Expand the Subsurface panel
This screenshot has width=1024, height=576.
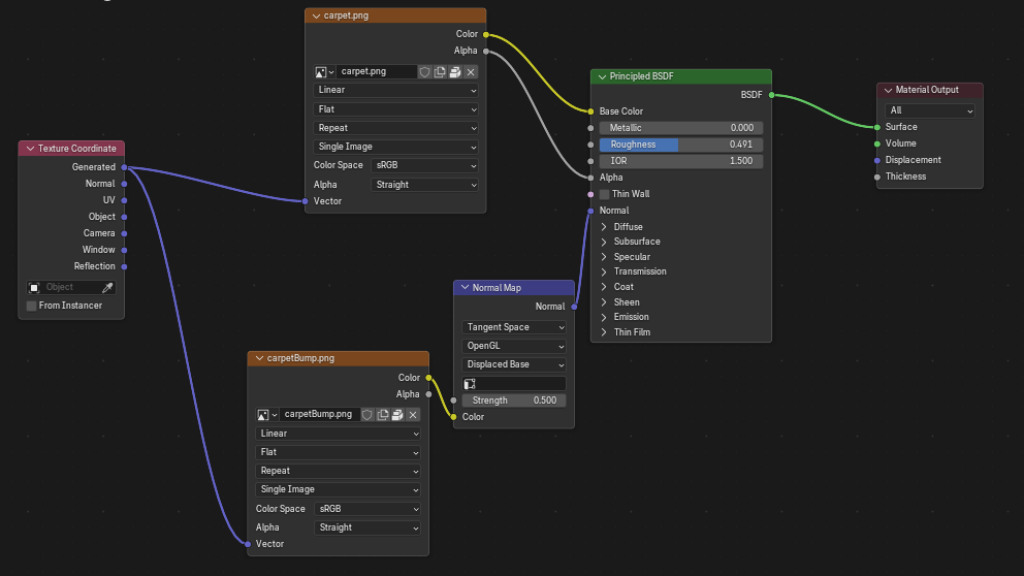(x=603, y=242)
